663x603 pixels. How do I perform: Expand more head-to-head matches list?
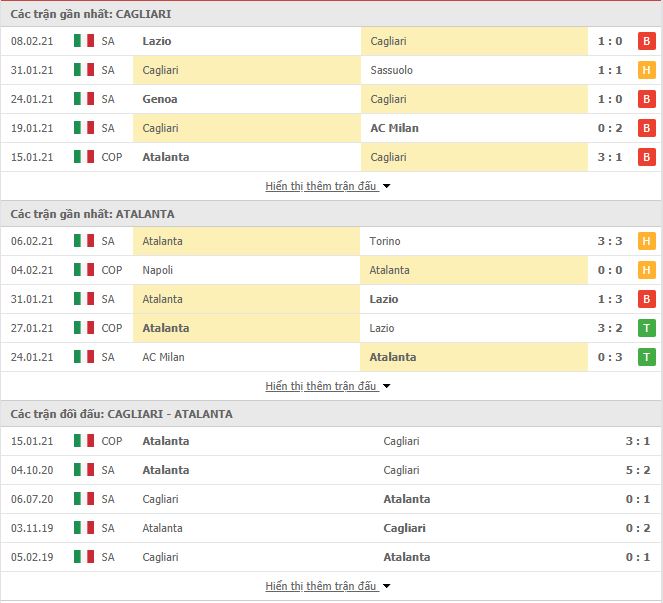click(328, 586)
